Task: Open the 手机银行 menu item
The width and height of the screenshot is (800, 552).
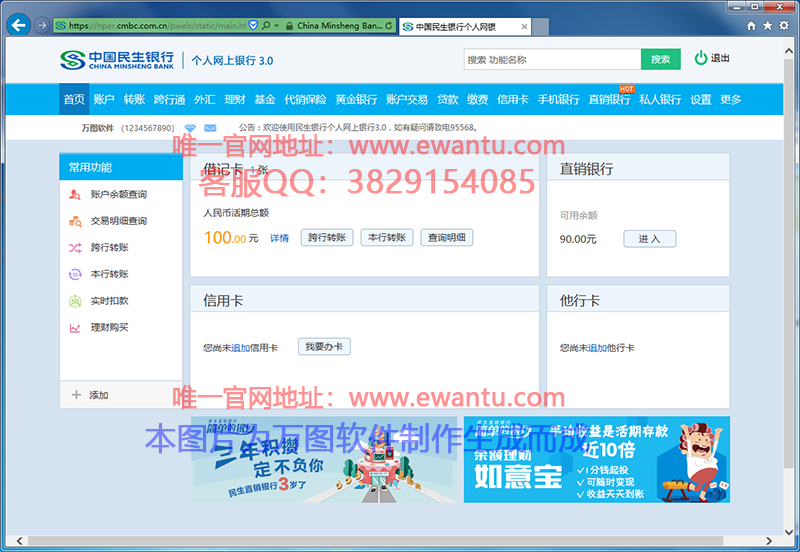Action: pyautogui.click(x=559, y=99)
